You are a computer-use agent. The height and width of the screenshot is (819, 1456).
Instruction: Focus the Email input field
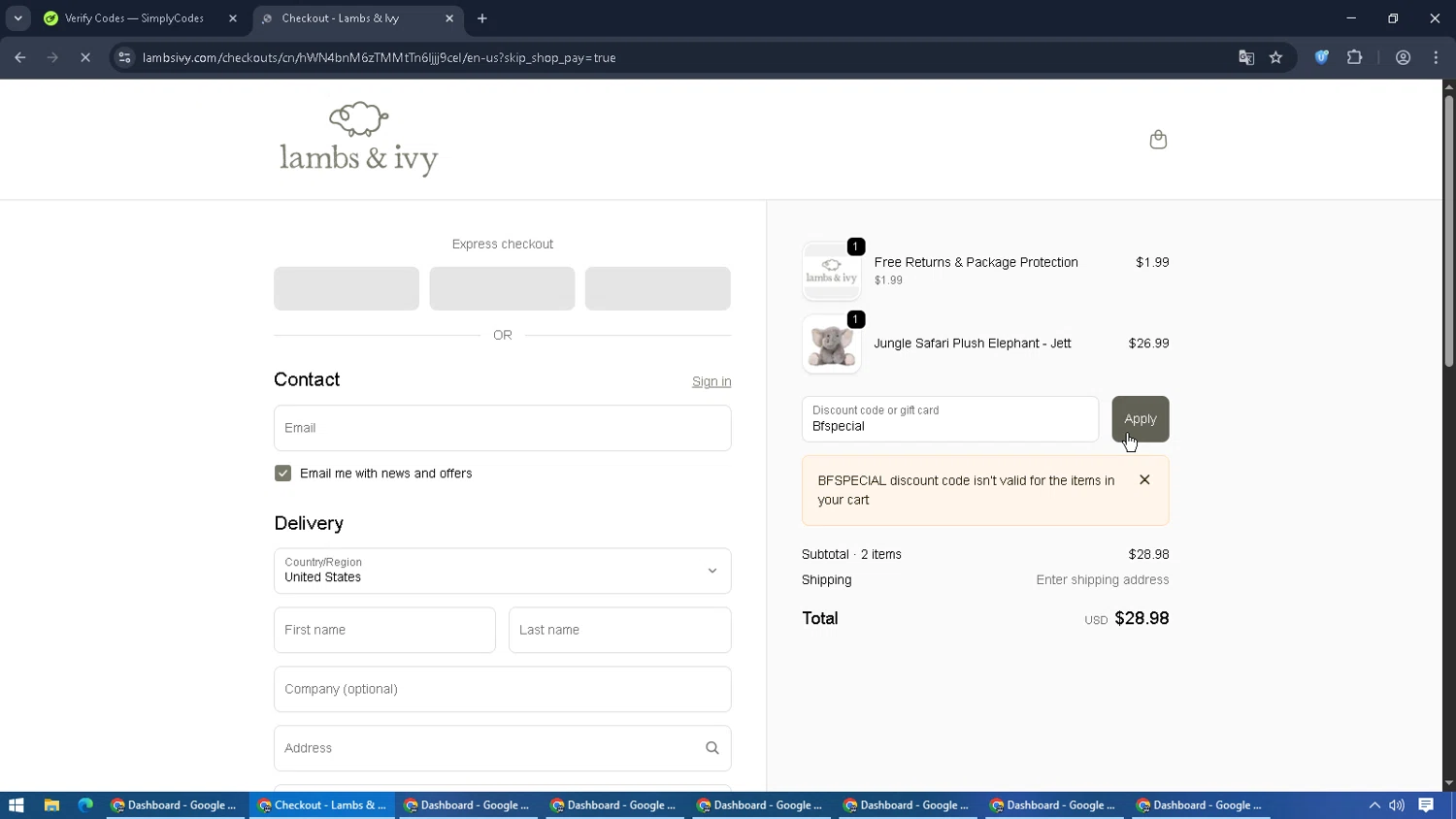[x=502, y=428]
